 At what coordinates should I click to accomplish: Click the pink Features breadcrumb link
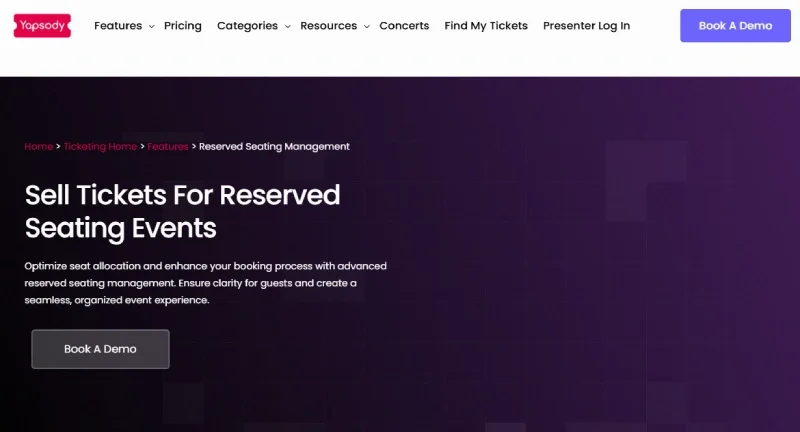coord(168,147)
